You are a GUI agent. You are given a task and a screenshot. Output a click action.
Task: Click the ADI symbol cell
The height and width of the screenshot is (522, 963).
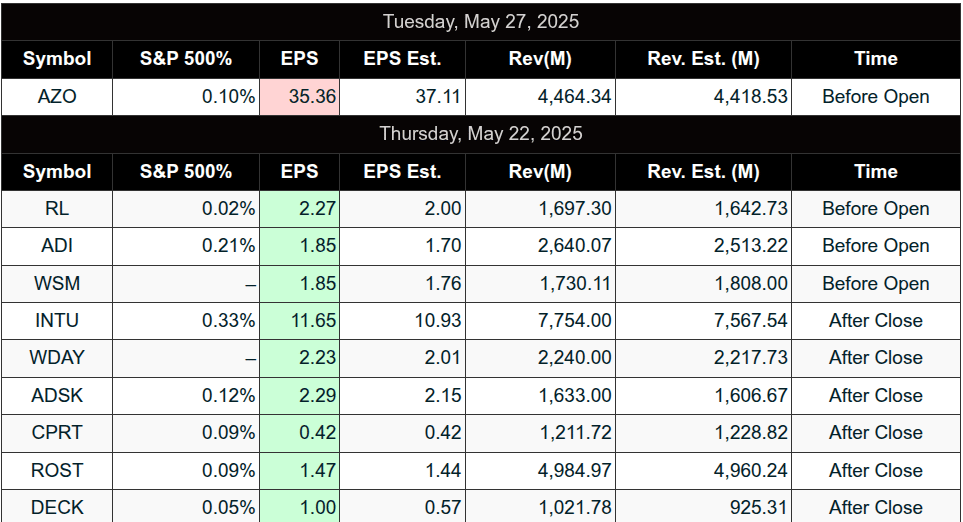57,246
